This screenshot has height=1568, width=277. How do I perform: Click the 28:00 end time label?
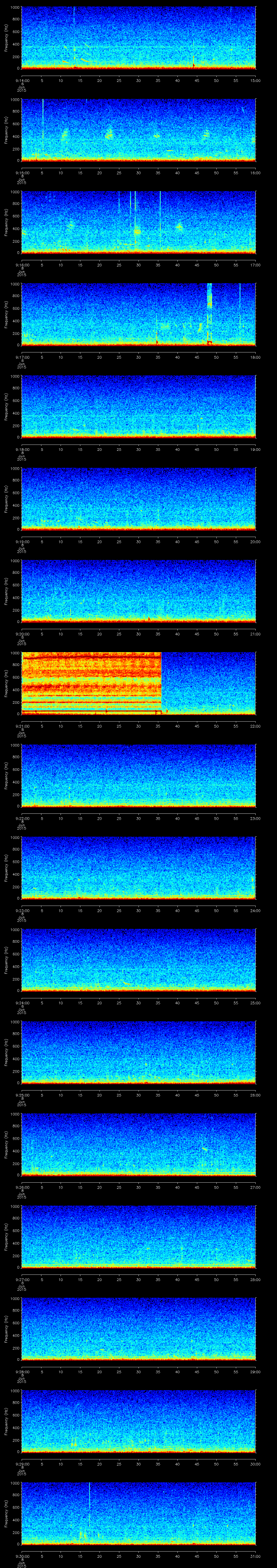click(255, 1279)
